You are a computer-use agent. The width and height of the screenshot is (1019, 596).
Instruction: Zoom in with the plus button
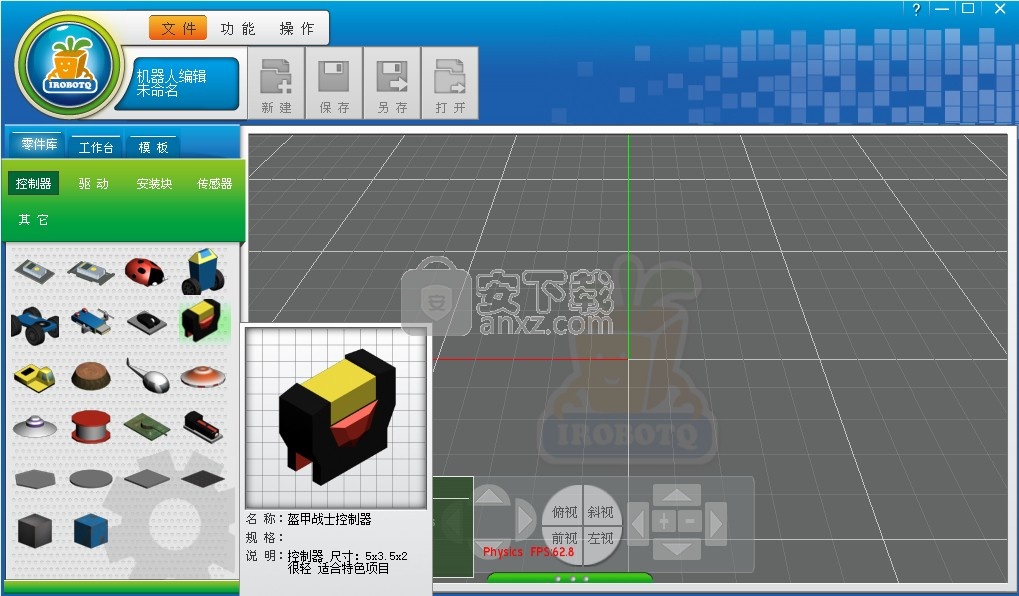[664, 521]
